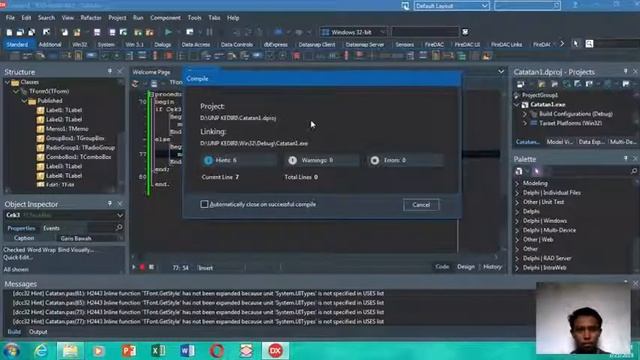This screenshot has width=640, height=360.
Task: Open PowerPoint from the taskbar
Action: click(129, 351)
